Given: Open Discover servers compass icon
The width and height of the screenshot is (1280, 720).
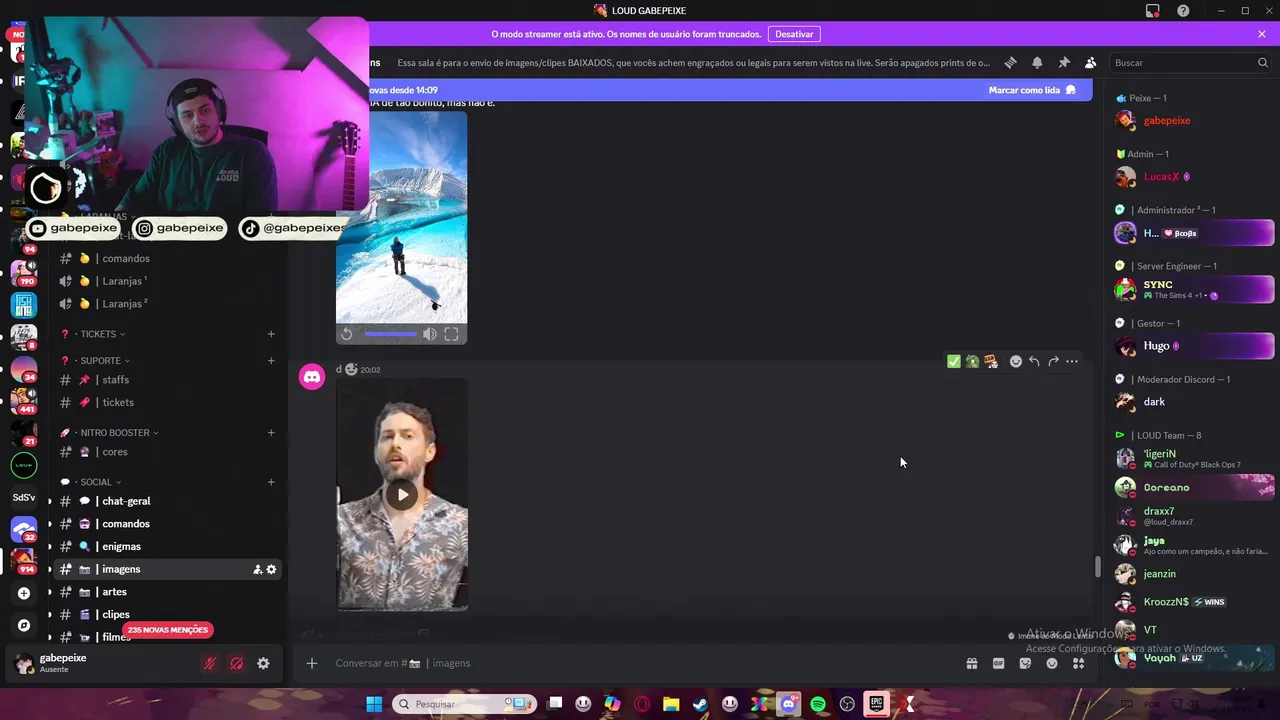Looking at the screenshot, I should (24, 625).
